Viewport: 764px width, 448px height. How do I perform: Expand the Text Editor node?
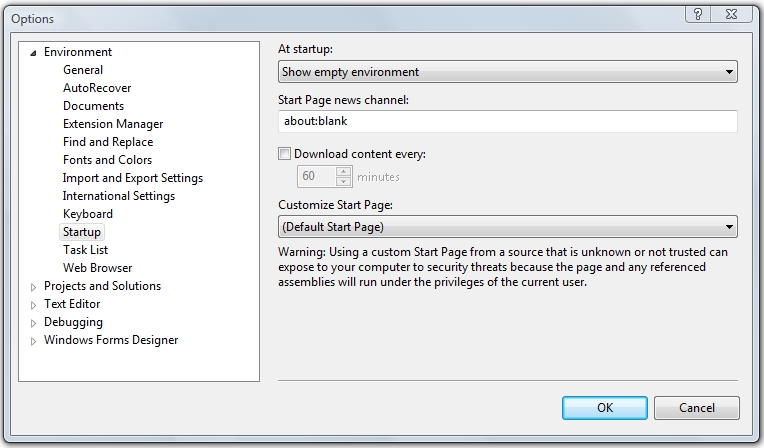[x=33, y=305]
